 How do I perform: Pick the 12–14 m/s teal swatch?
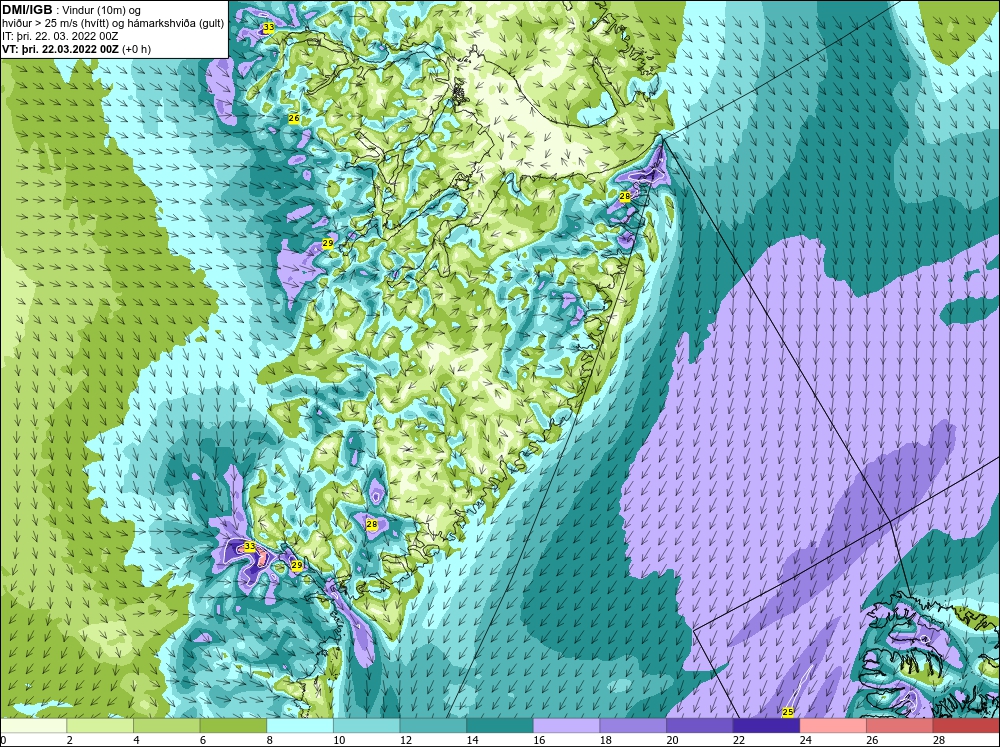[433, 726]
